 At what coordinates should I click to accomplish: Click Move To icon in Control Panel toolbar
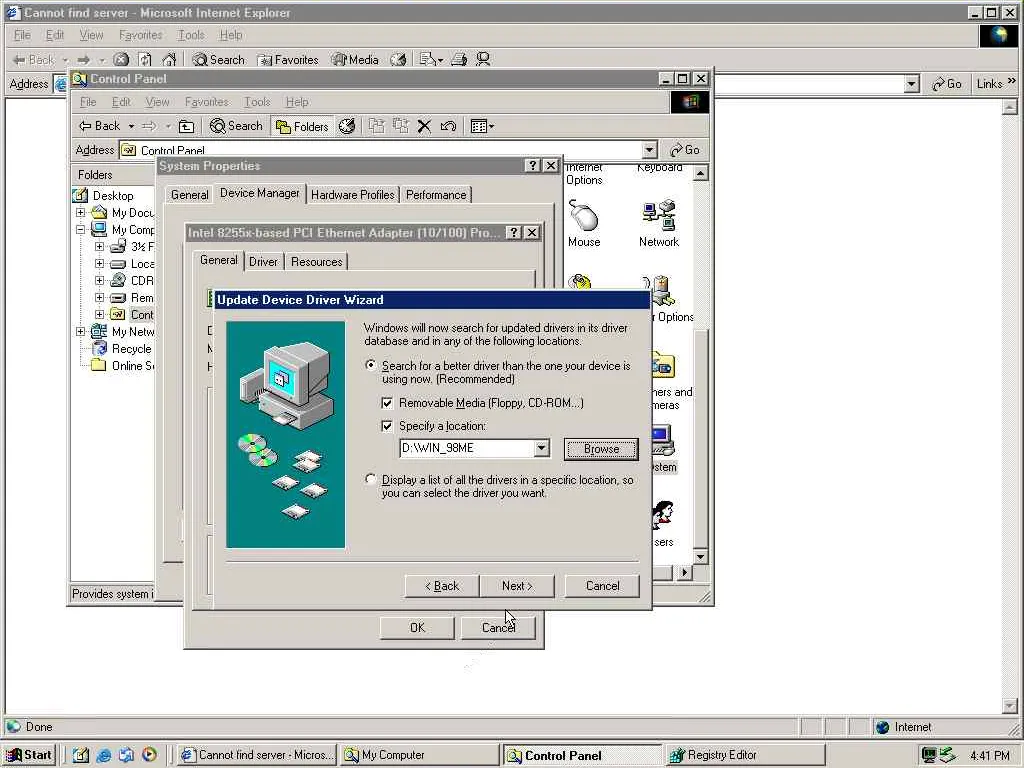coord(376,126)
